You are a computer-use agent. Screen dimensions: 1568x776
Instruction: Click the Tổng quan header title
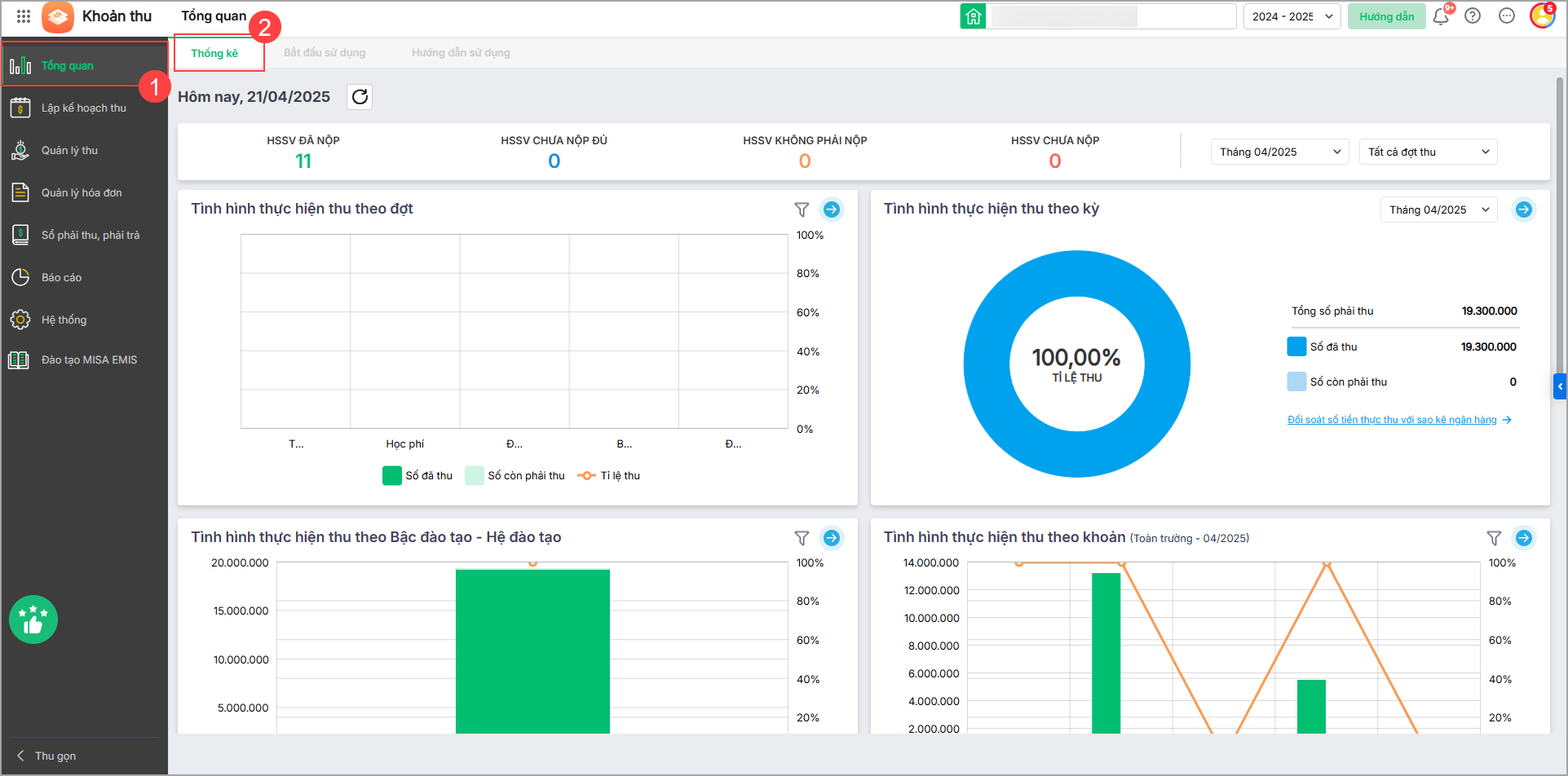tap(214, 15)
